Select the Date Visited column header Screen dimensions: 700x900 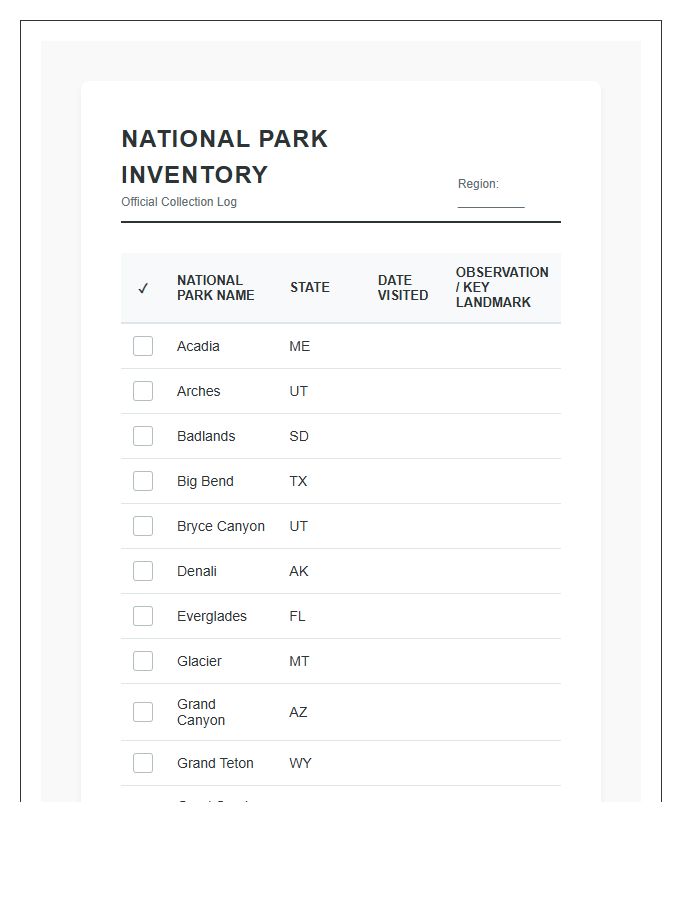(403, 288)
